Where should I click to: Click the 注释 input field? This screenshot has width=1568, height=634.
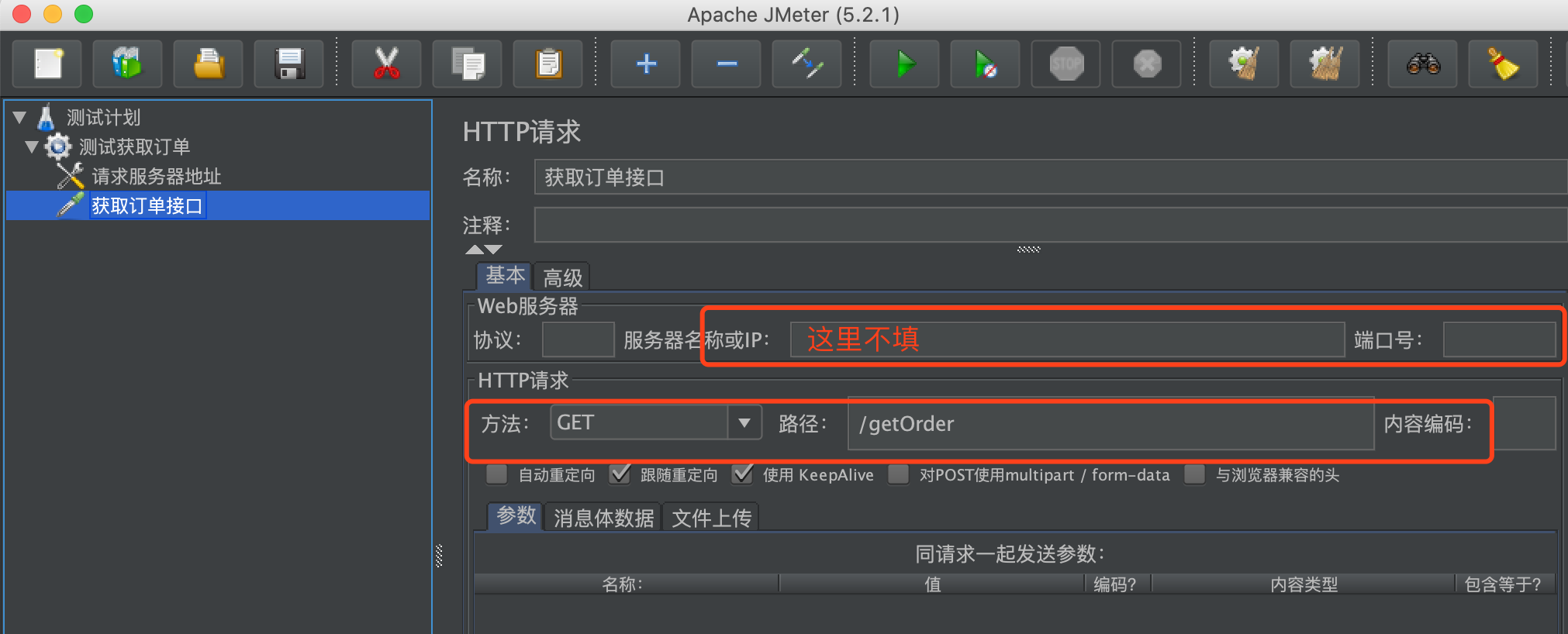[x=1051, y=226]
